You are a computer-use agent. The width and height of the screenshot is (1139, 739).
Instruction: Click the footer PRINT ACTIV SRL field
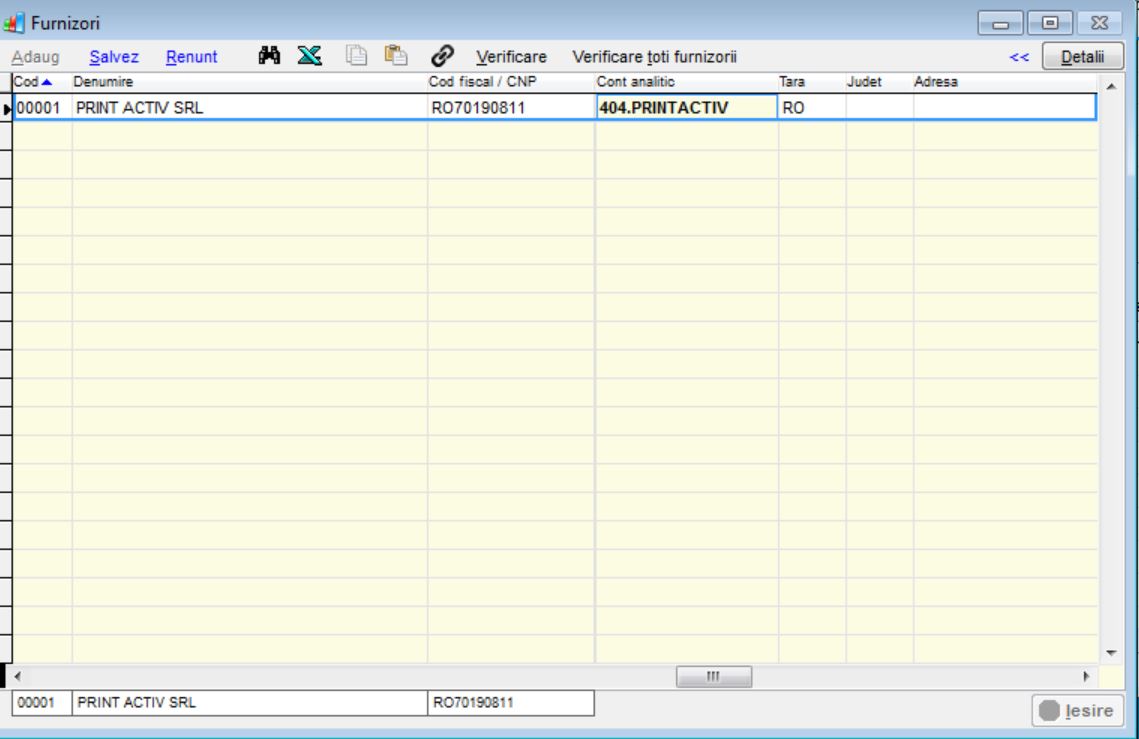[x=249, y=703]
